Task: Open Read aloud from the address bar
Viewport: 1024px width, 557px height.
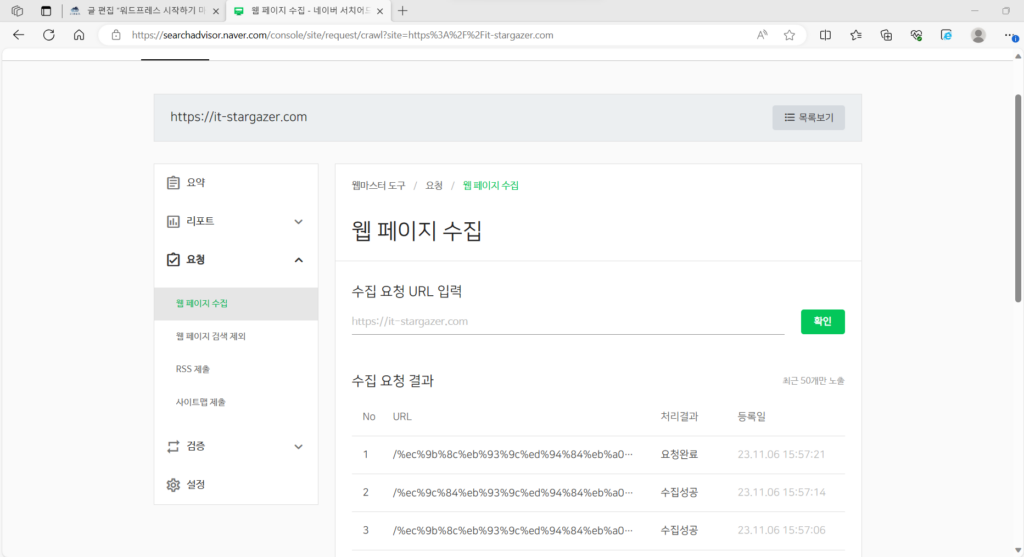Action: [762, 35]
